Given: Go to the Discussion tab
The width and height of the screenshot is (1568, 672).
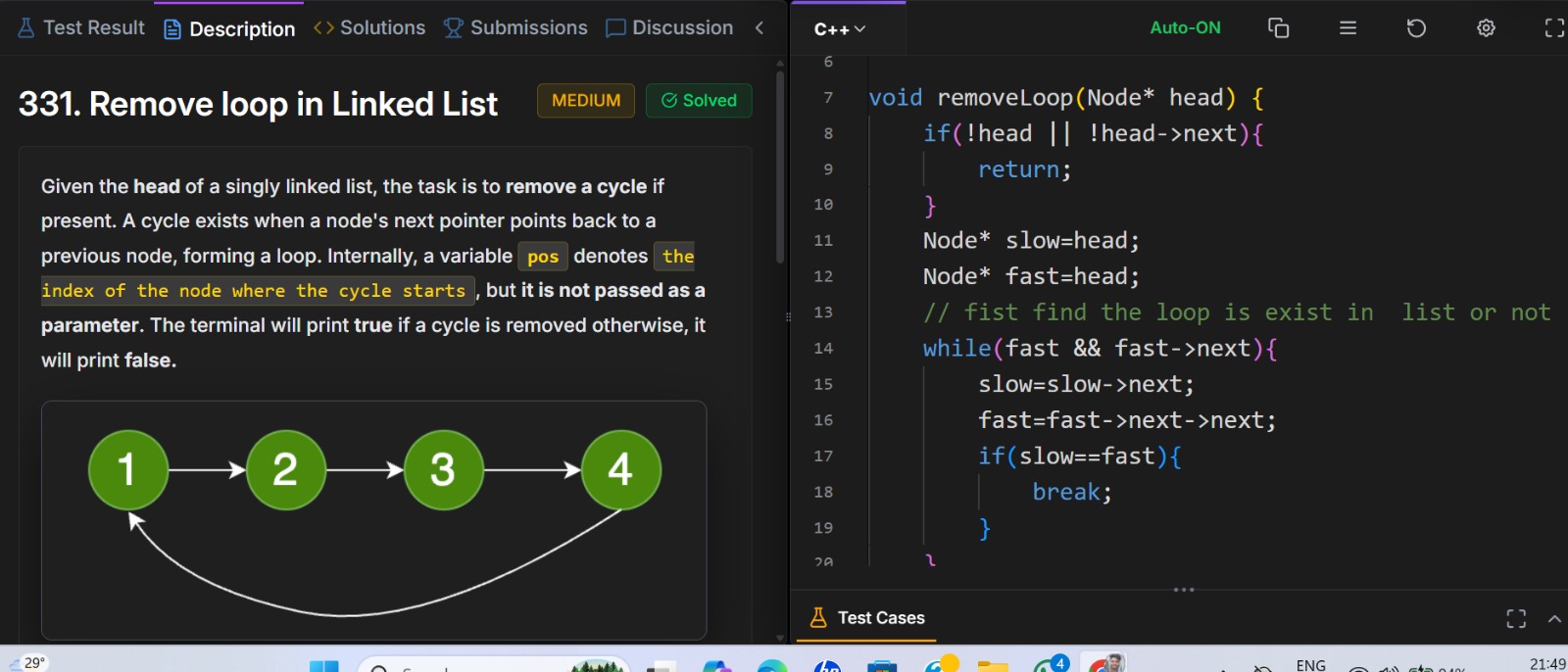Looking at the screenshot, I should pyautogui.click(x=669, y=28).
